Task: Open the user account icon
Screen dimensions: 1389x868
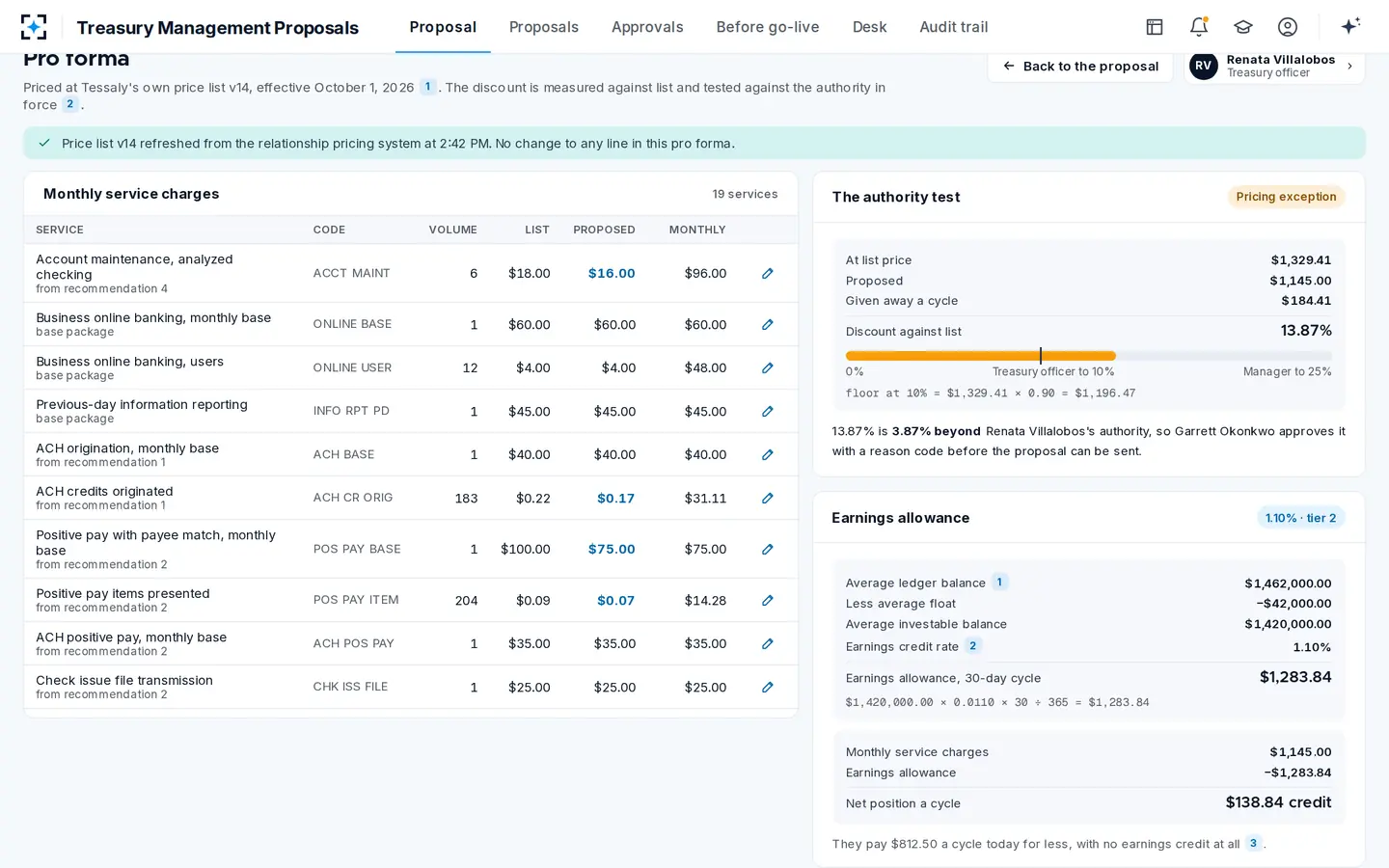Action: click(x=1288, y=27)
